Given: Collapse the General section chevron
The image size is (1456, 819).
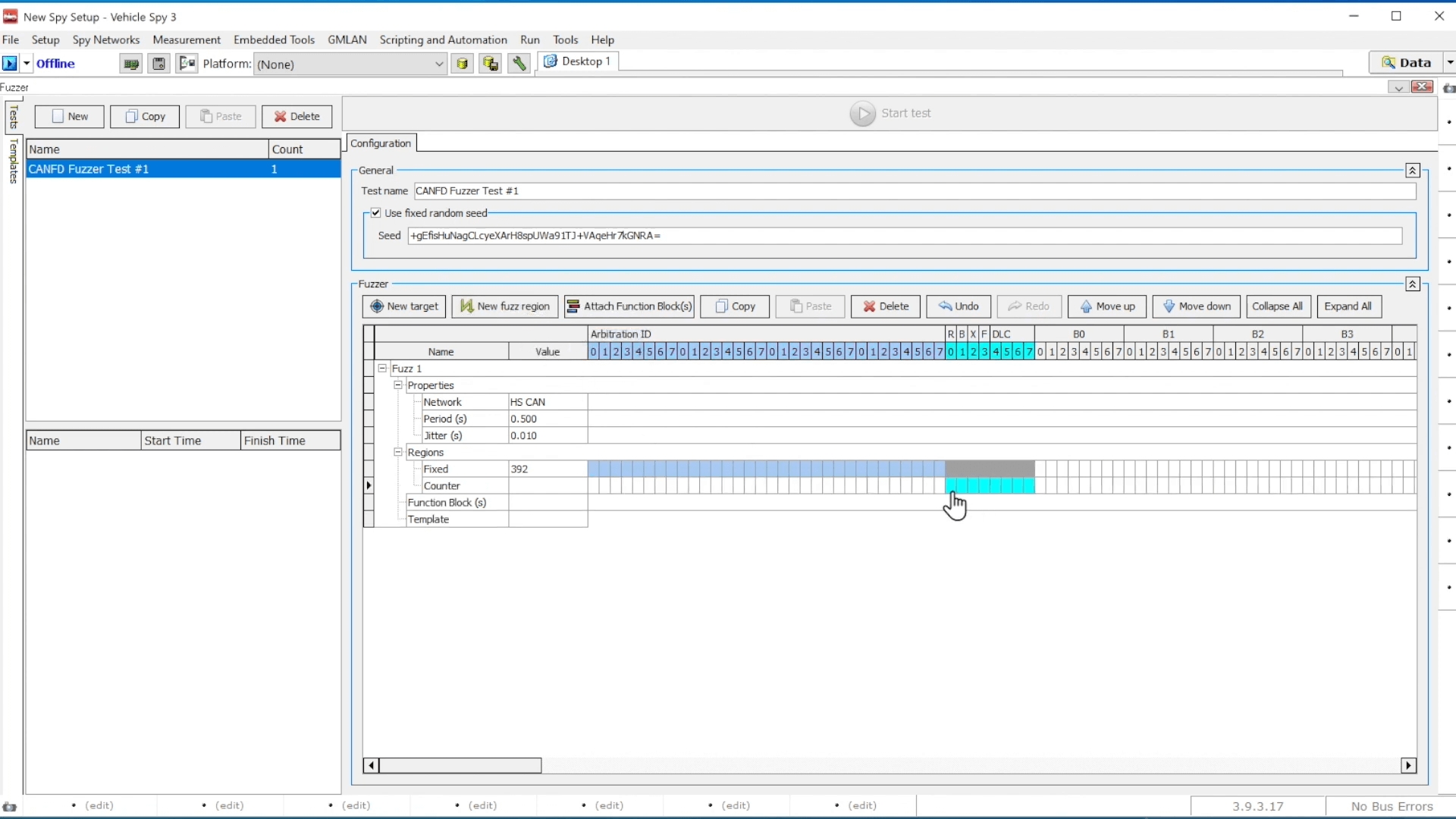Looking at the screenshot, I should (1412, 171).
